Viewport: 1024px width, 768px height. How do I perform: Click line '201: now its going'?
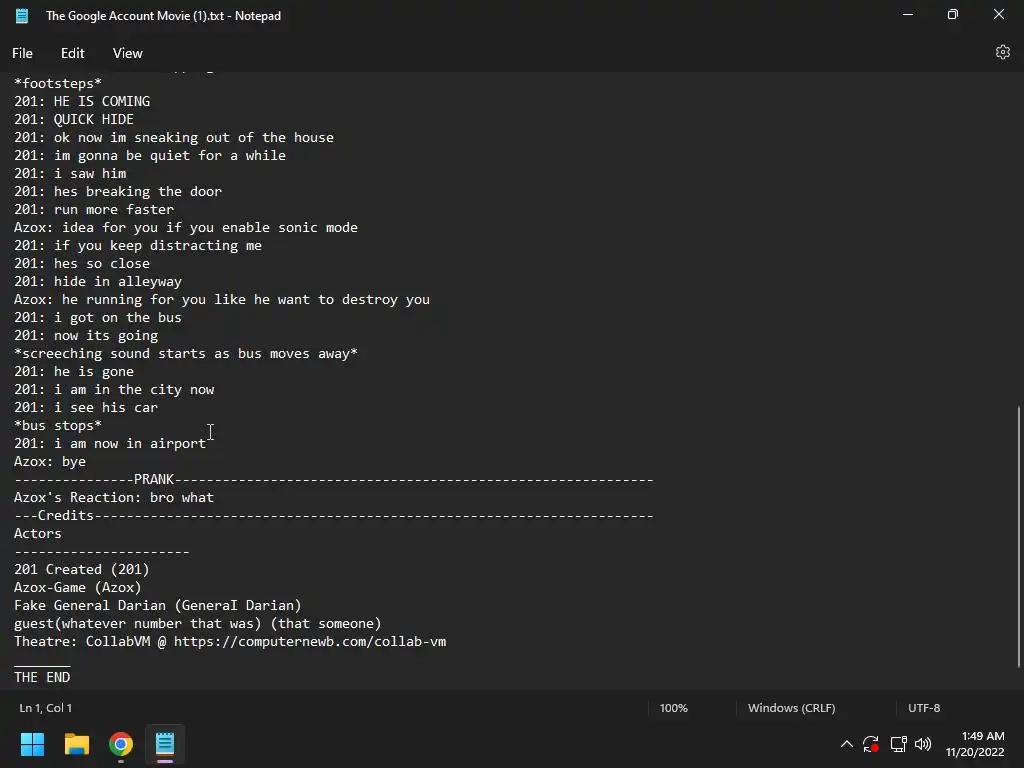point(86,336)
